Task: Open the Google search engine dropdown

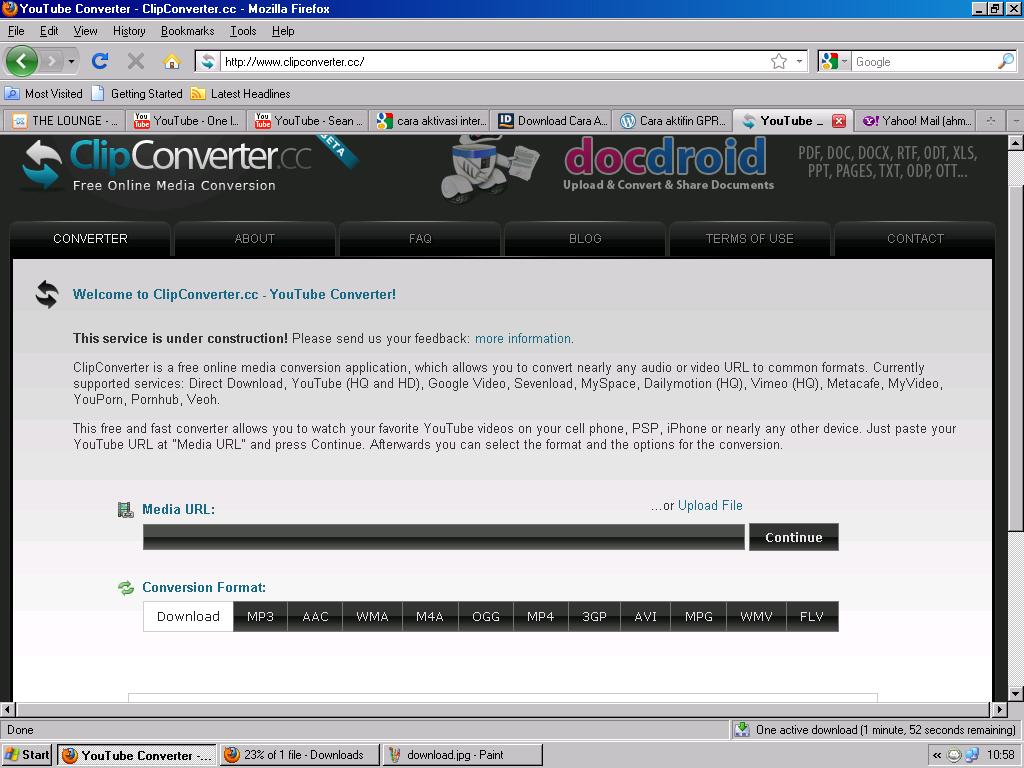Action: click(x=835, y=61)
